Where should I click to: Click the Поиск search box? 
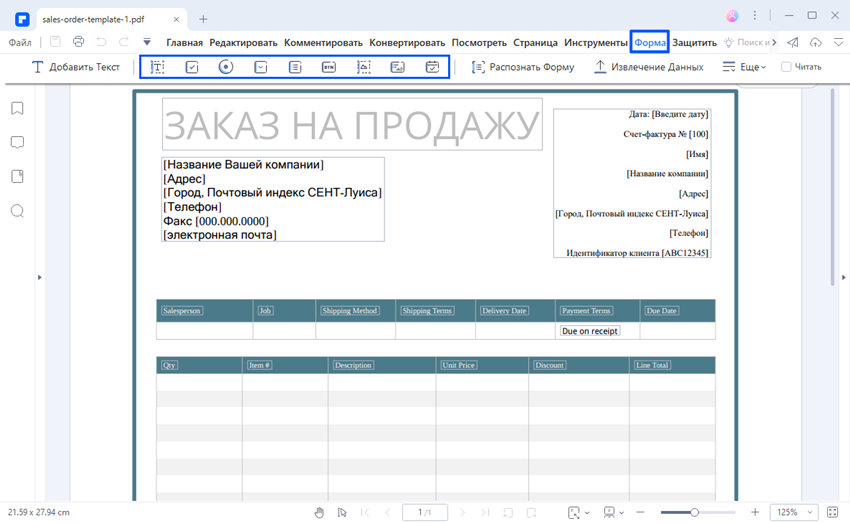click(x=746, y=42)
